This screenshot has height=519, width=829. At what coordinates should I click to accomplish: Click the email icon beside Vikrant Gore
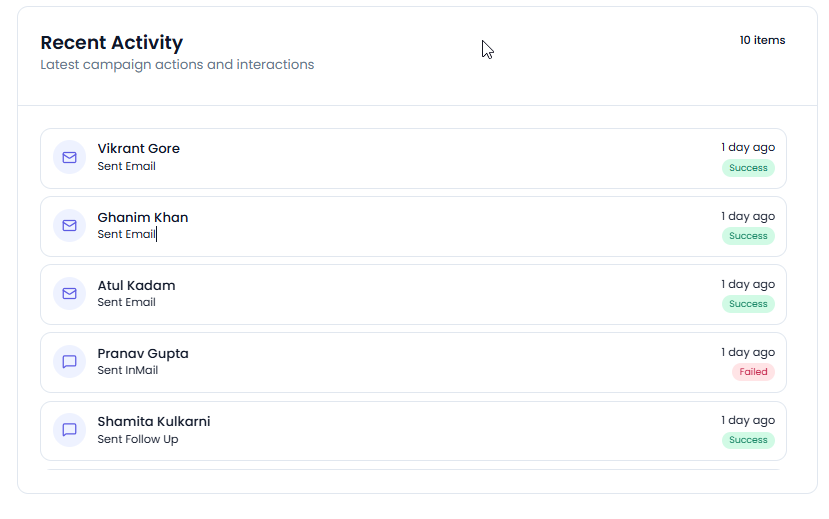pyautogui.click(x=69, y=157)
